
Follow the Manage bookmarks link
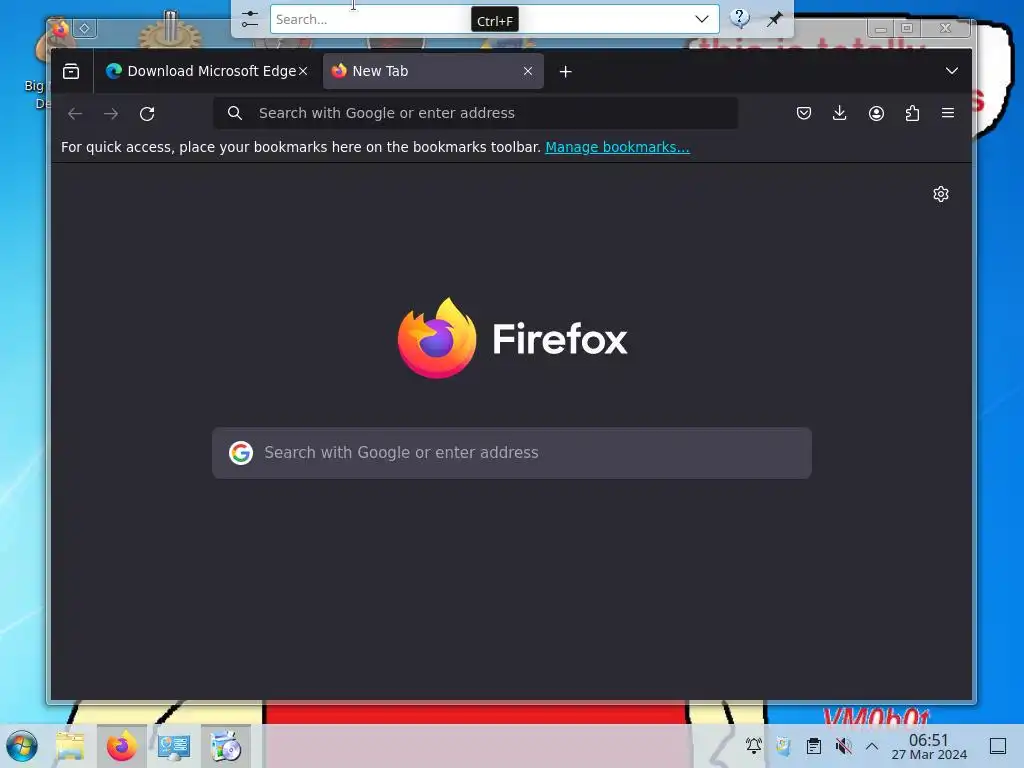click(x=617, y=147)
